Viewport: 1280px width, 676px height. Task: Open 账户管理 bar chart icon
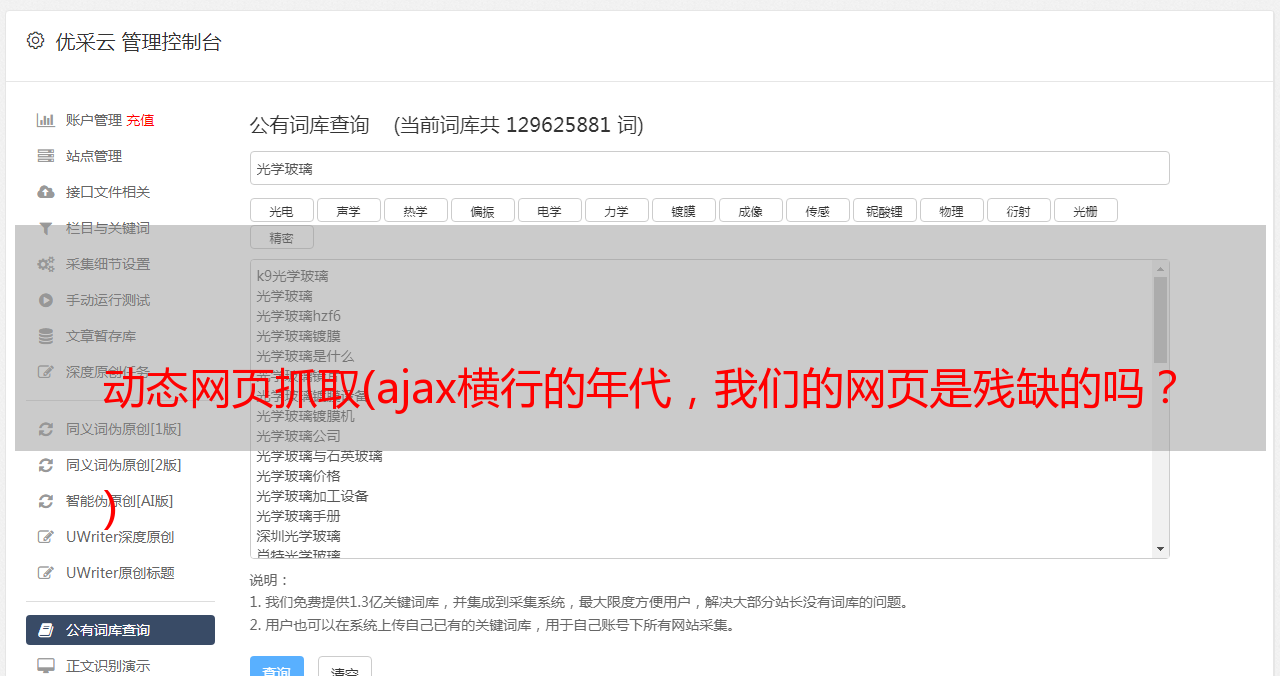click(x=46, y=120)
